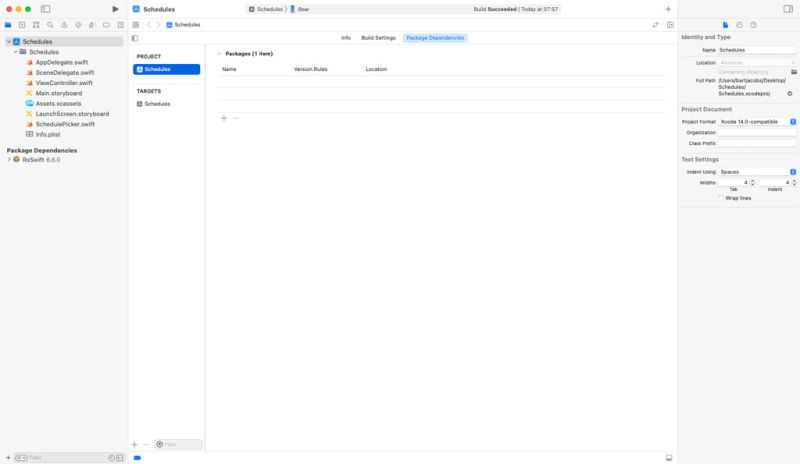Toggle the navigator sidebar in the toolbar
The width and height of the screenshot is (800, 464).
click(x=45, y=9)
